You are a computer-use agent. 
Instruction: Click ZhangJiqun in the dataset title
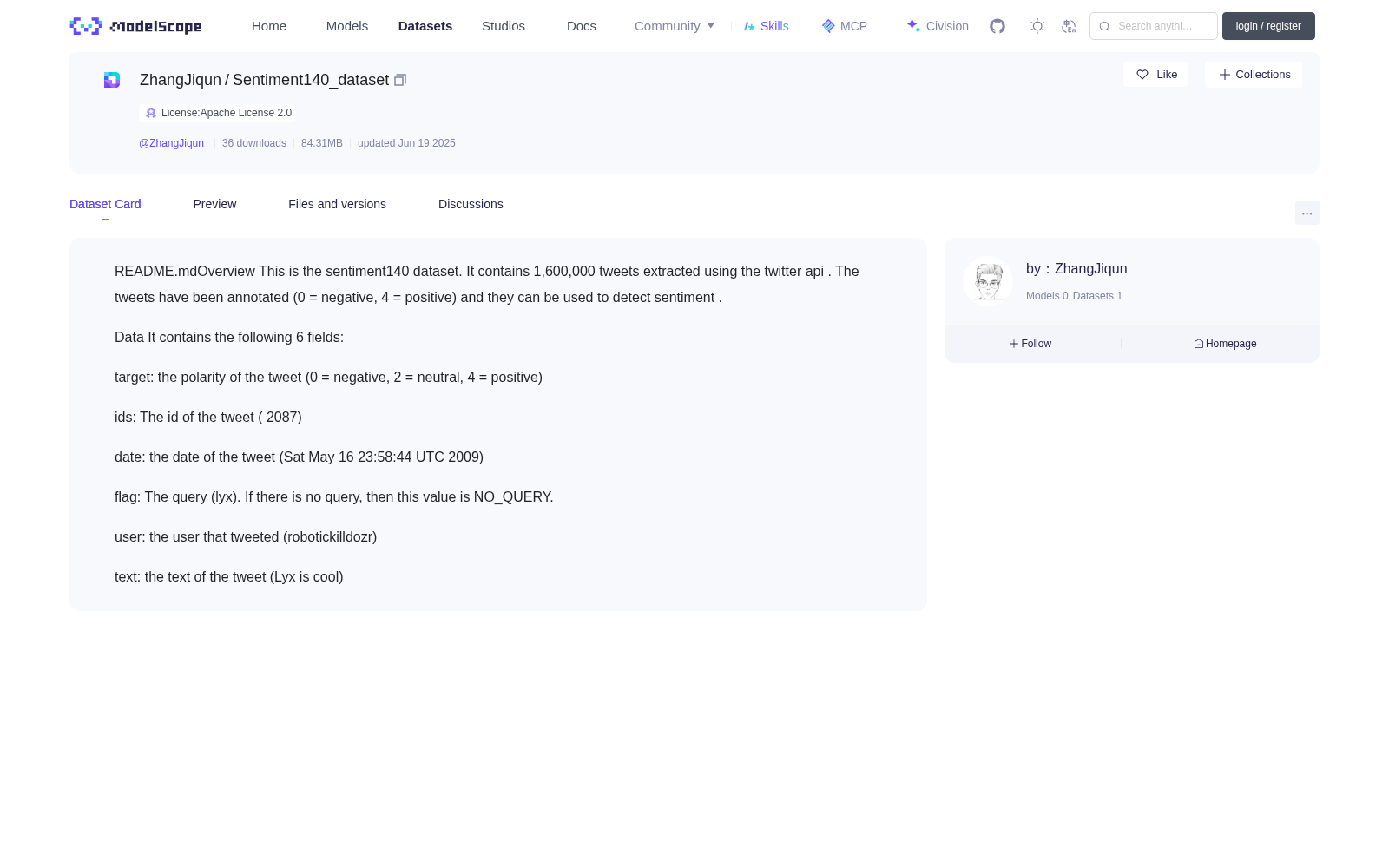181,80
